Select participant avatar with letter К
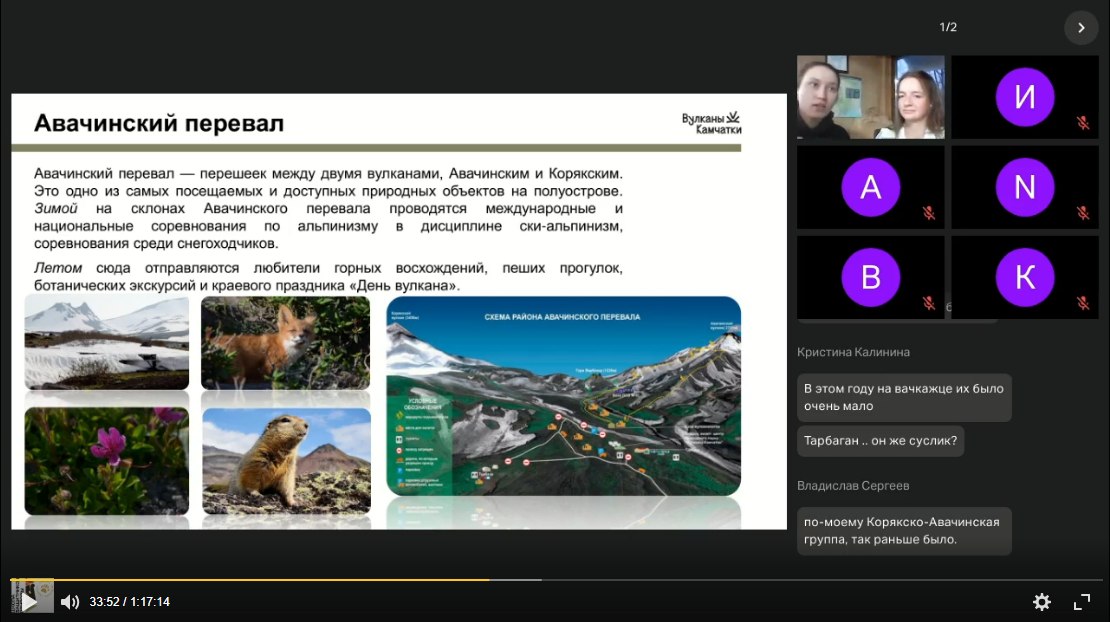This screenshot has width=1110, height=622. pos(1024,277)
